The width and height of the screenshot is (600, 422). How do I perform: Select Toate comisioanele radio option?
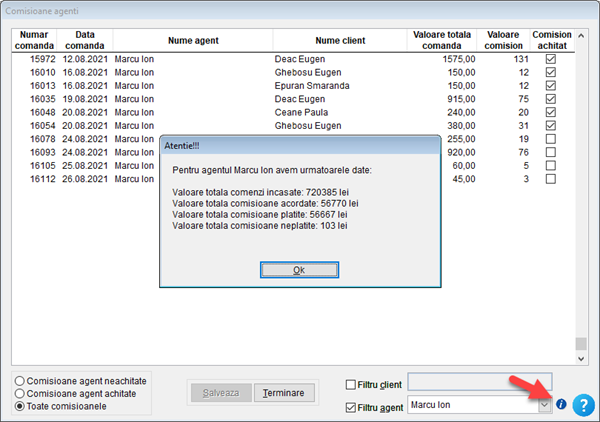point(22,407)
